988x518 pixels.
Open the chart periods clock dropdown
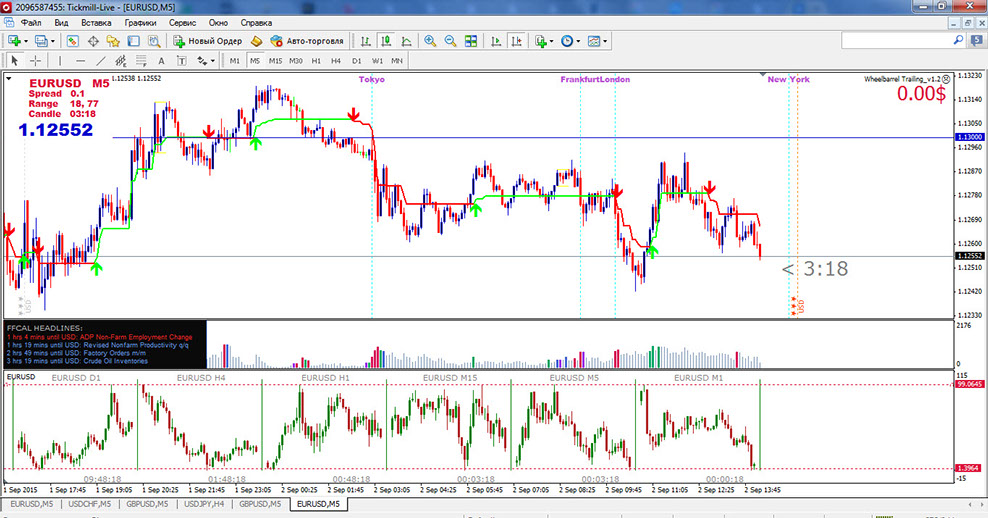click(x=579, y=41)
